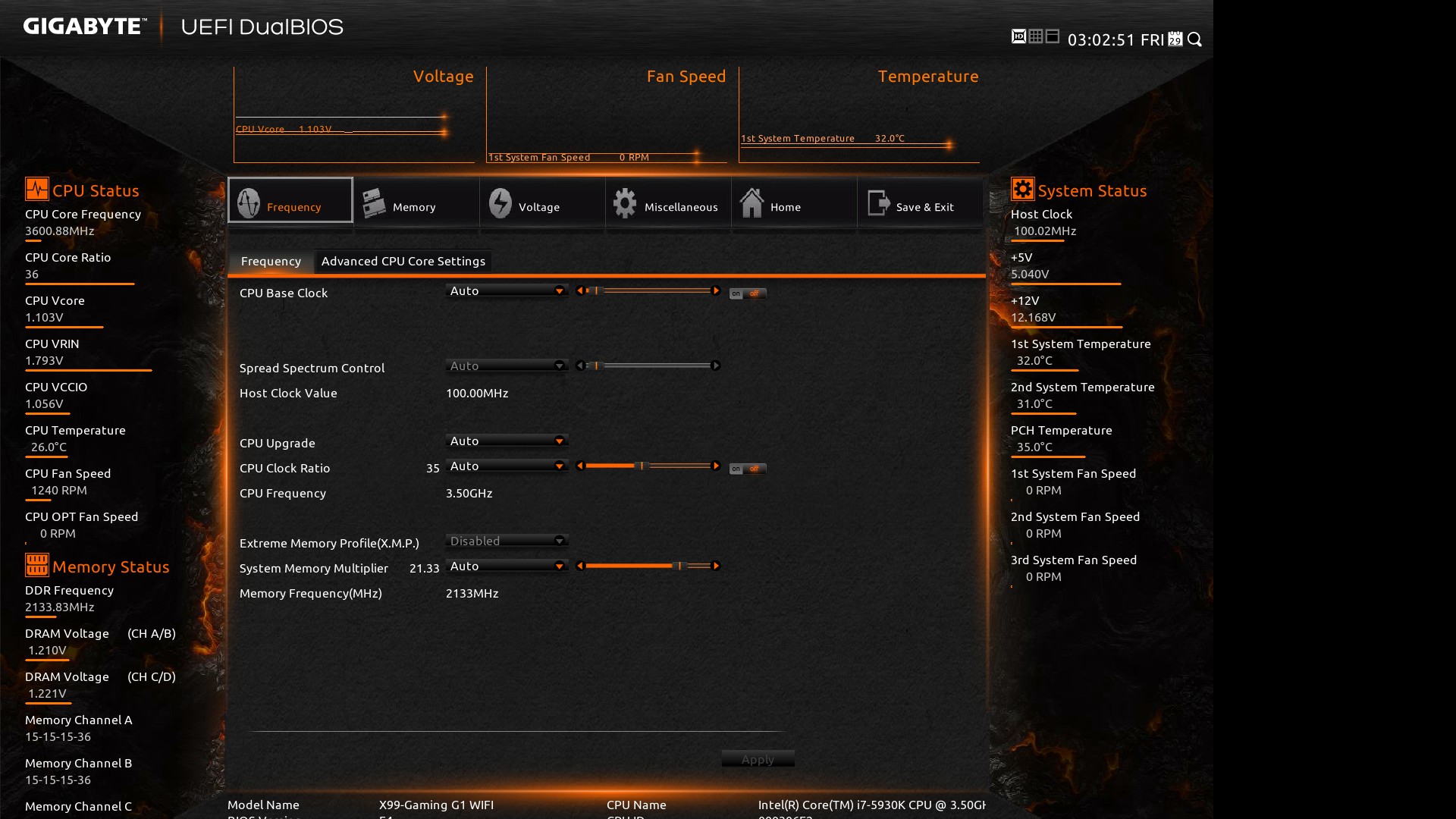This screenshot has height=819, width=1456.
Task: Go to the Home tab
Action: point(793,201)
